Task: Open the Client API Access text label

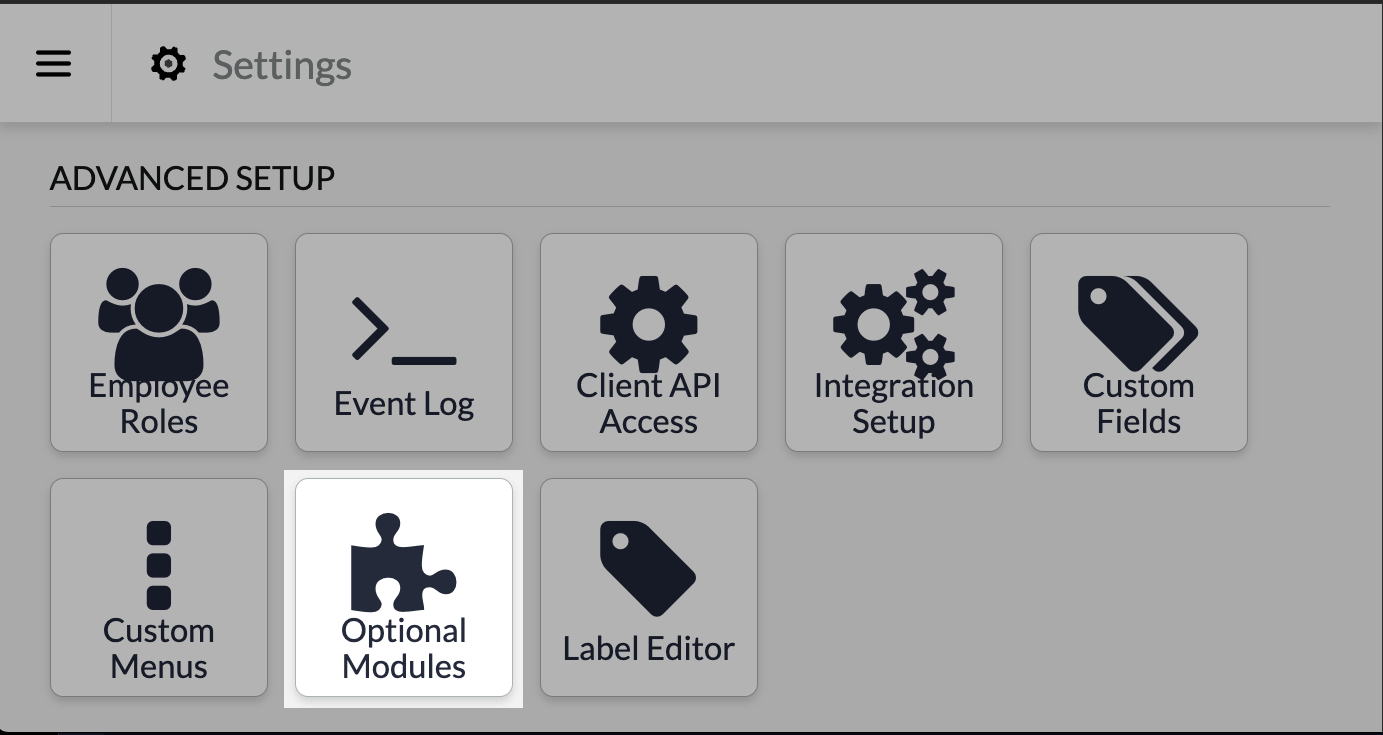Action: coord(648,404)
